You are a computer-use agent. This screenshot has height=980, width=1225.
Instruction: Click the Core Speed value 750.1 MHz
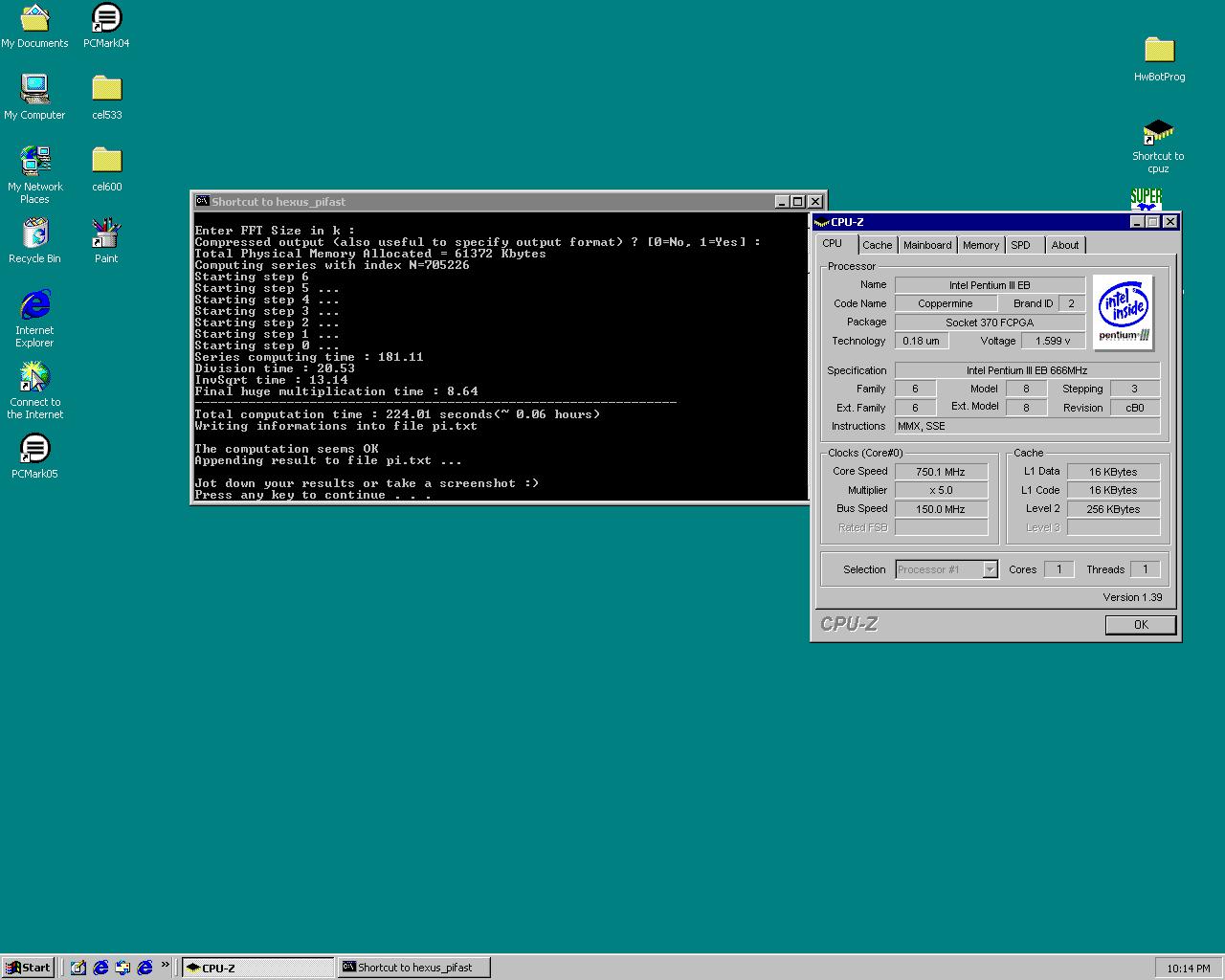[941, 472]
